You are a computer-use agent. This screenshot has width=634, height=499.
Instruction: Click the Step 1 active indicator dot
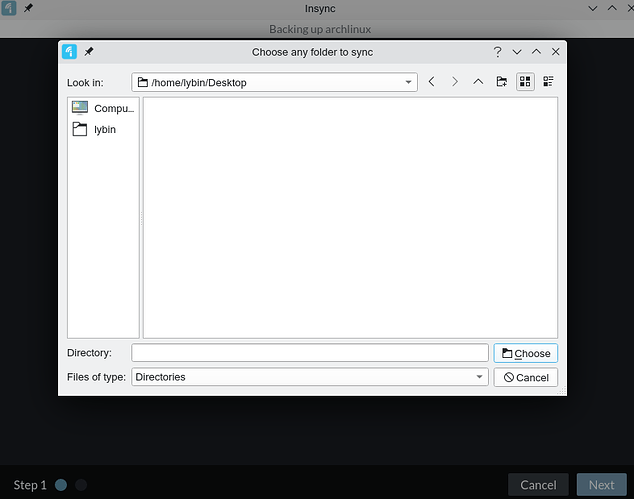point(61,484)
